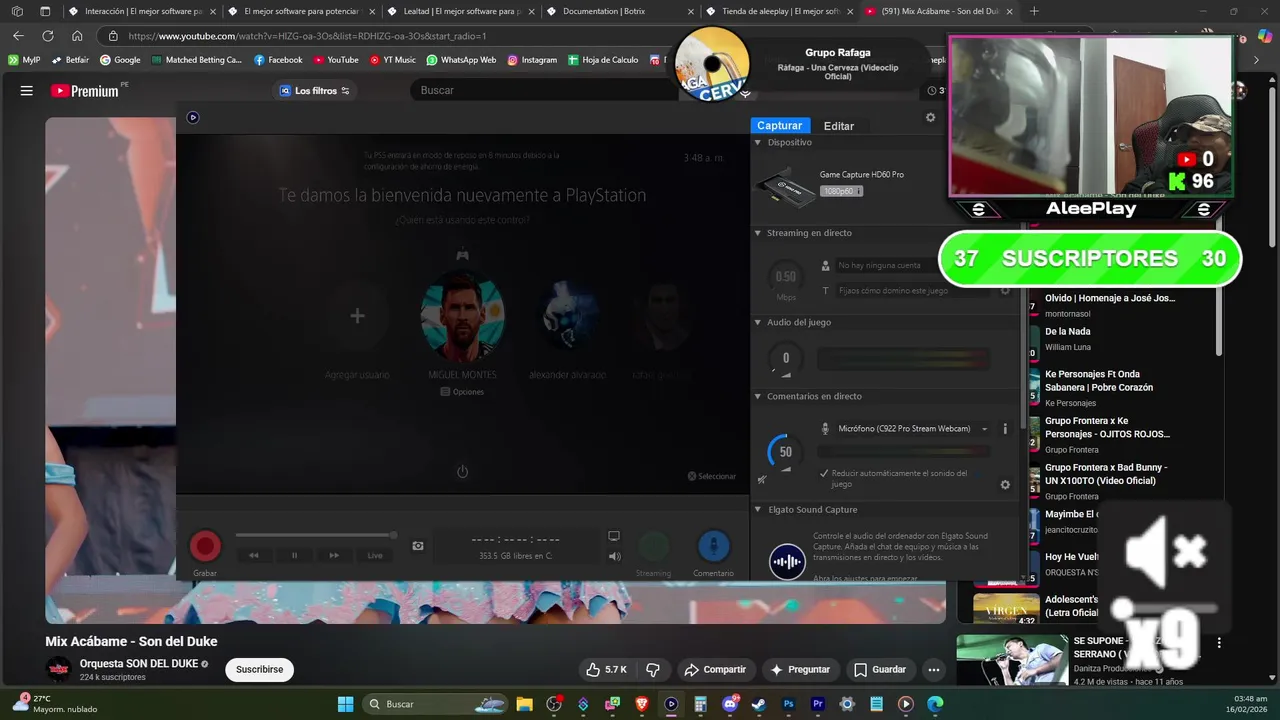Click the fast-forward button in Elgato

334,555
